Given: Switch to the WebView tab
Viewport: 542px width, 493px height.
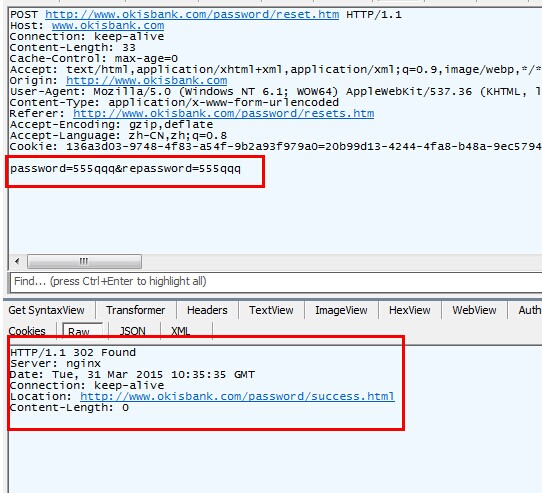Looking at the screenshot, I should point(474,310).
